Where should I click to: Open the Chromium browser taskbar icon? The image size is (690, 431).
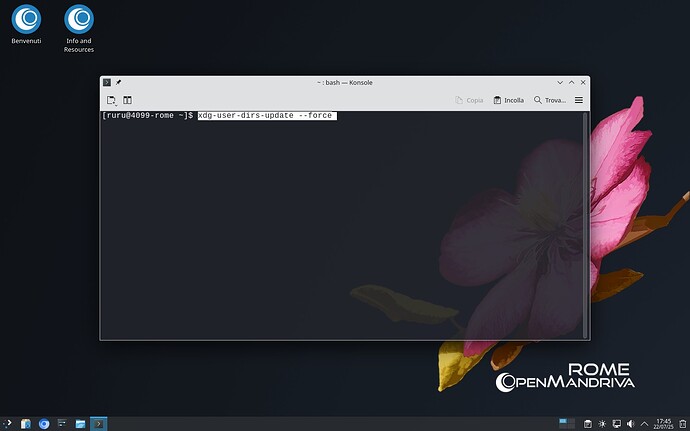44,423
